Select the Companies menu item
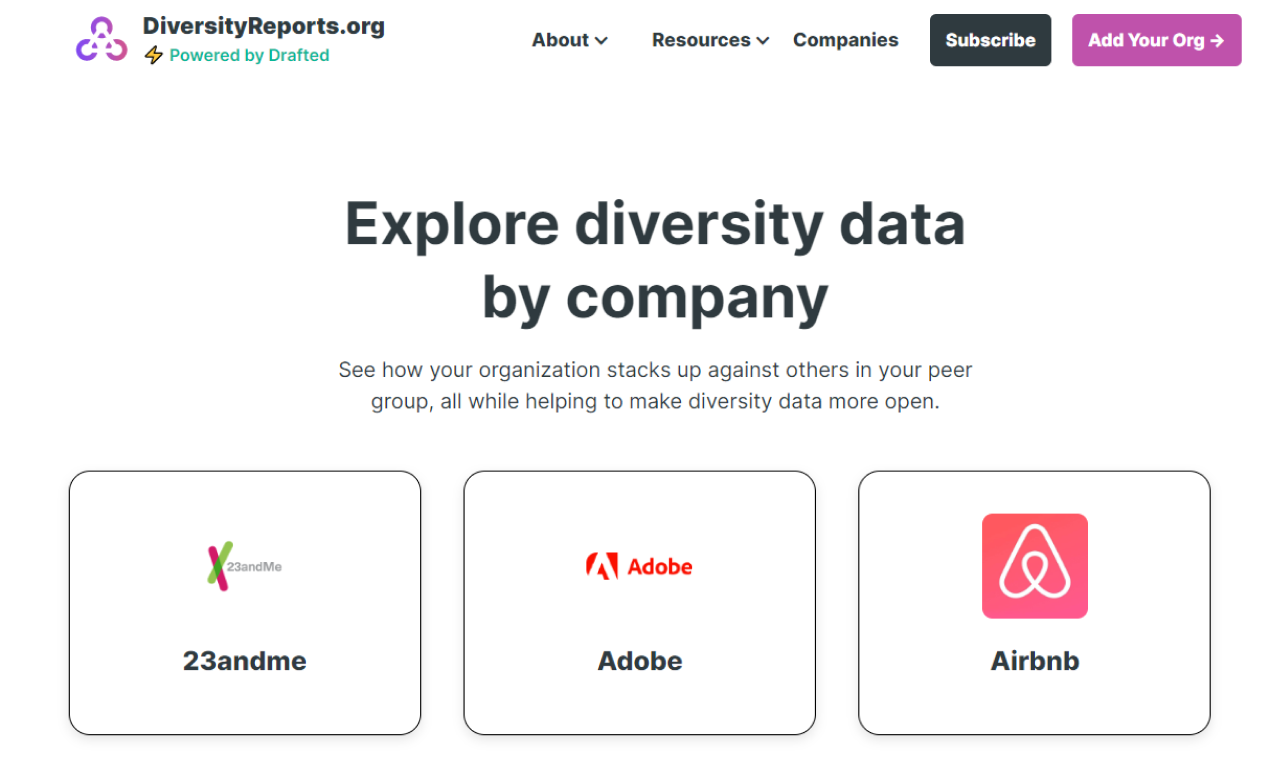Viewport: 1270px width, 760px height. pos(845,40)
